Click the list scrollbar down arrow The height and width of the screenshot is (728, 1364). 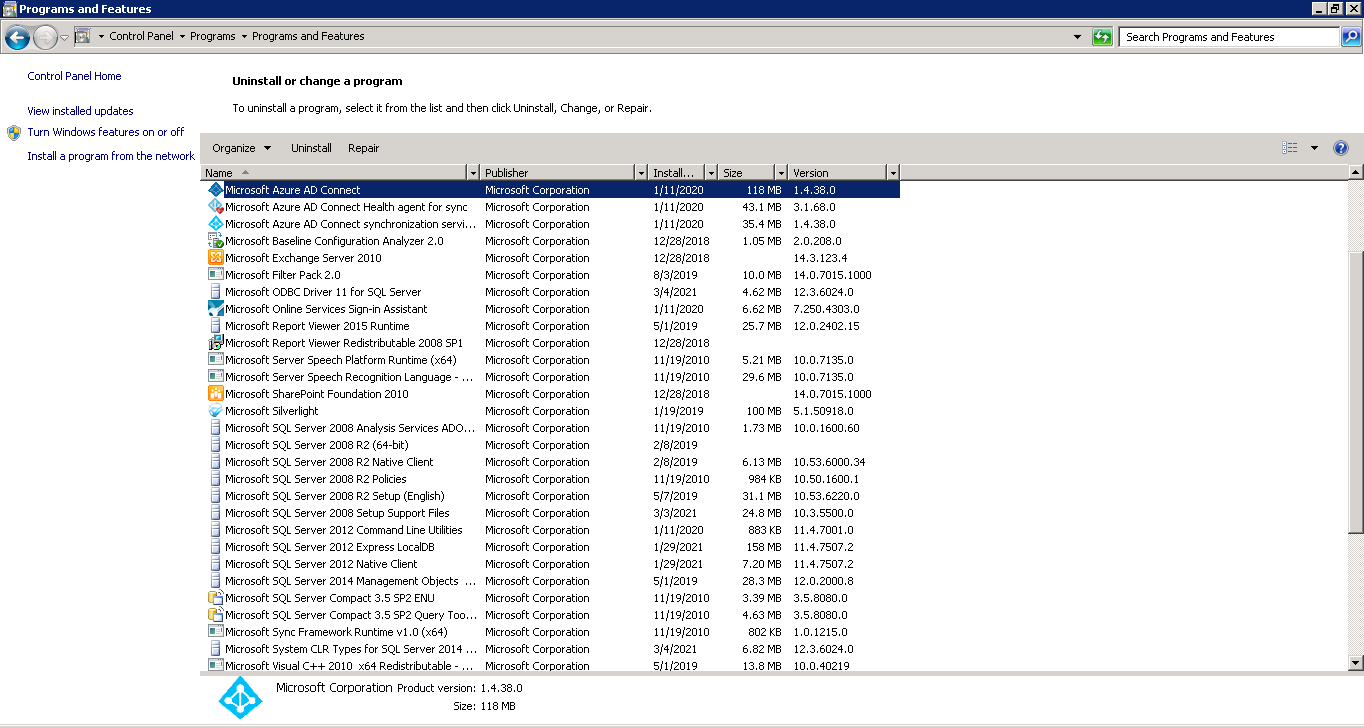tap(1356, 662)
